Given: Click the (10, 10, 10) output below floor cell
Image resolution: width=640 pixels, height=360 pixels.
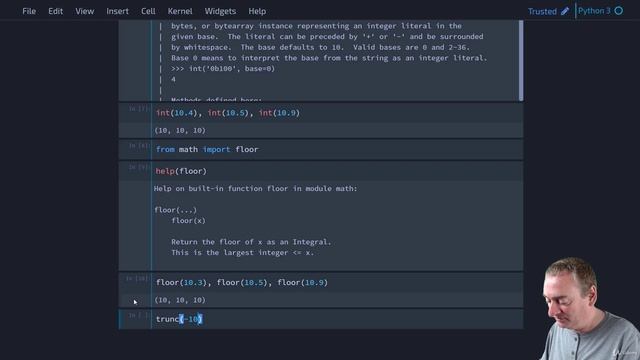Looking at the screenshot, I should [x=180, y=300].
